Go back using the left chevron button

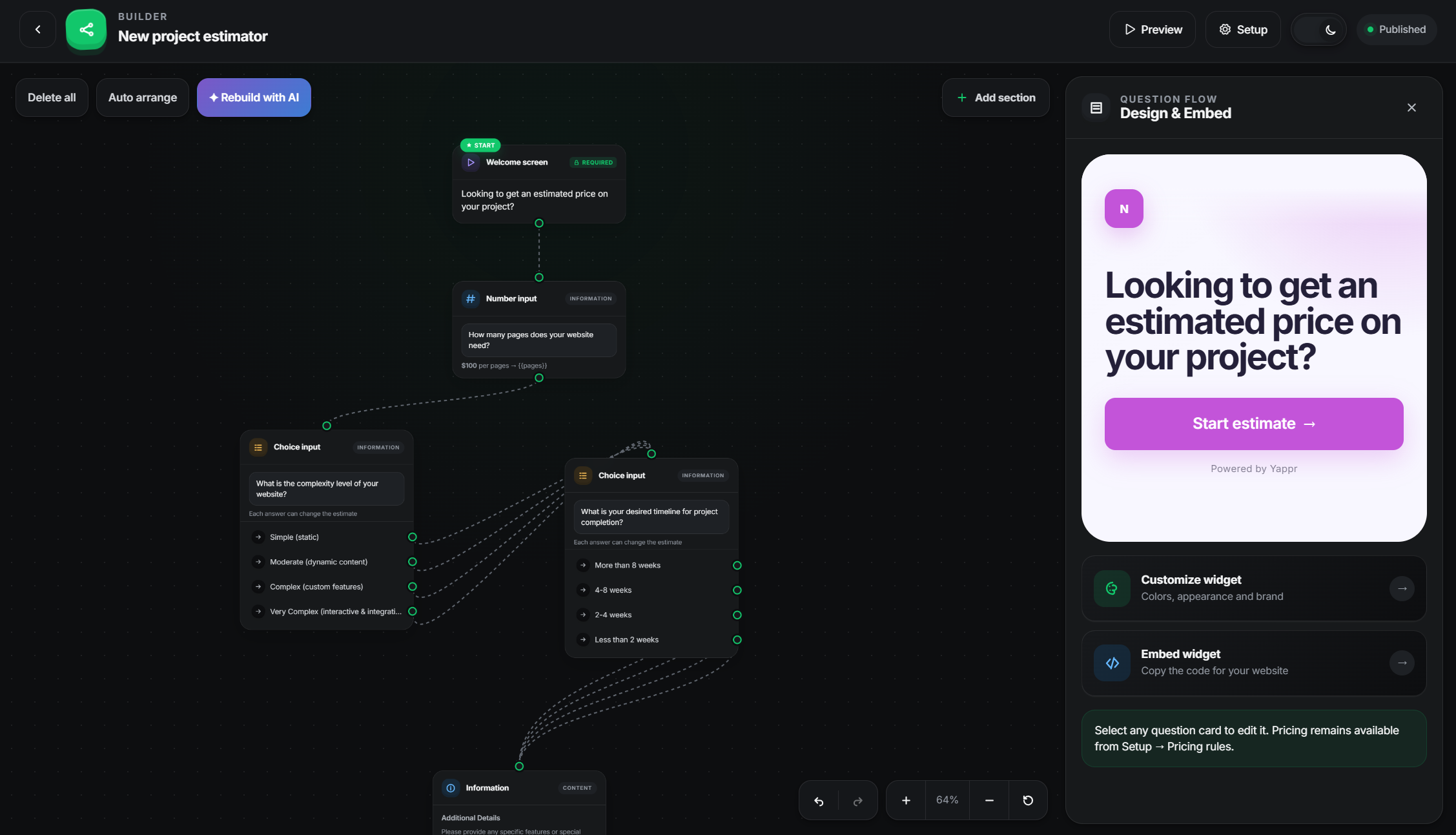coord(38,30)
